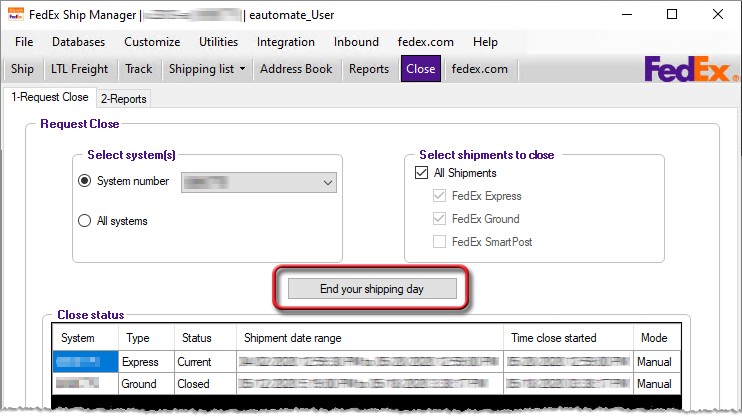Uncheck the All Shipments checkbox
The width and height of the screenshot is (742, 416).
pyautogui.click(x=421, y=173)
